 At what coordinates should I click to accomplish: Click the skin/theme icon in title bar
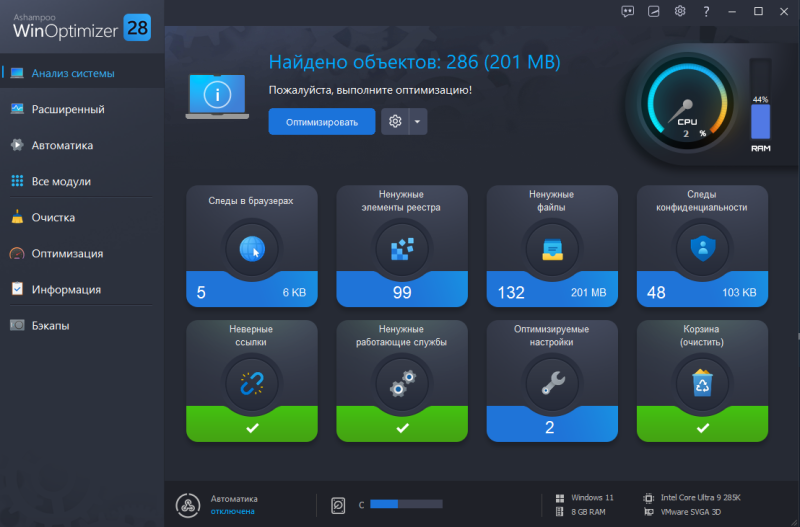[x=654, y=11]
